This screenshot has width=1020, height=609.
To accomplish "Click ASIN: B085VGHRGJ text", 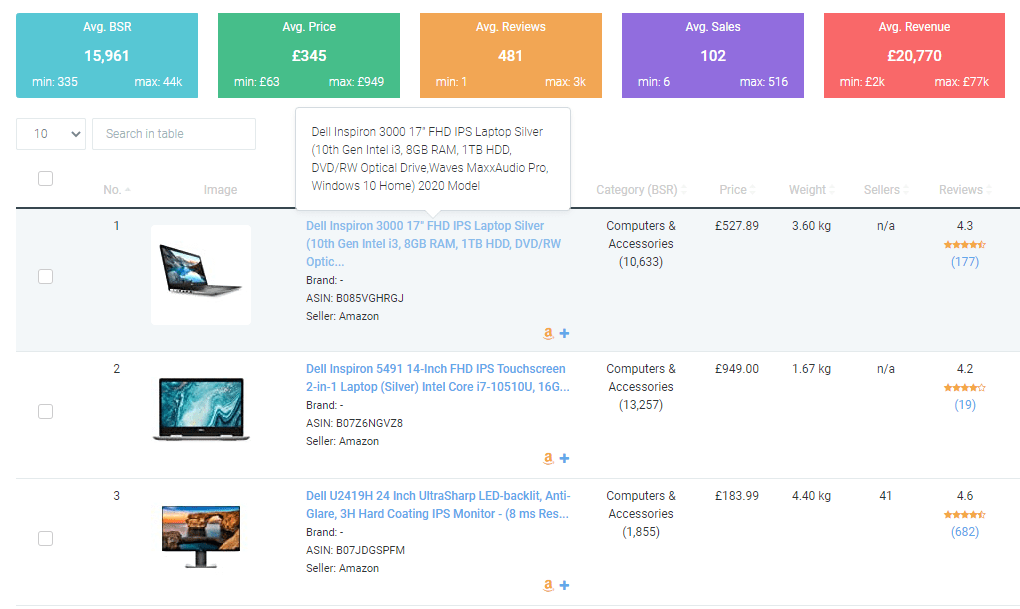I will tap(355, 298).
